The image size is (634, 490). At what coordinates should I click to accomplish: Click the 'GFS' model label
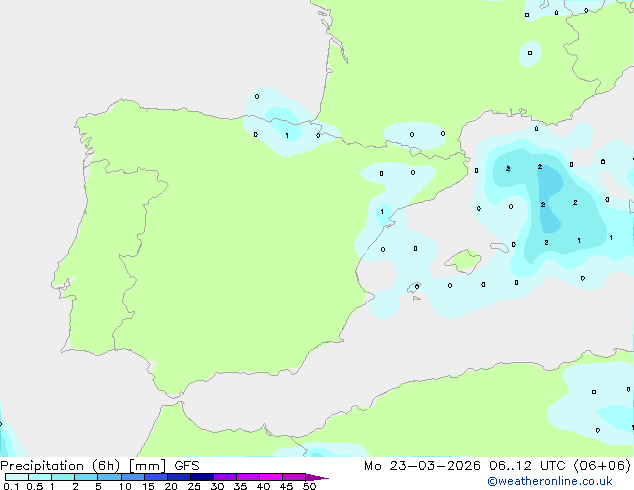(x=187, y=466)
